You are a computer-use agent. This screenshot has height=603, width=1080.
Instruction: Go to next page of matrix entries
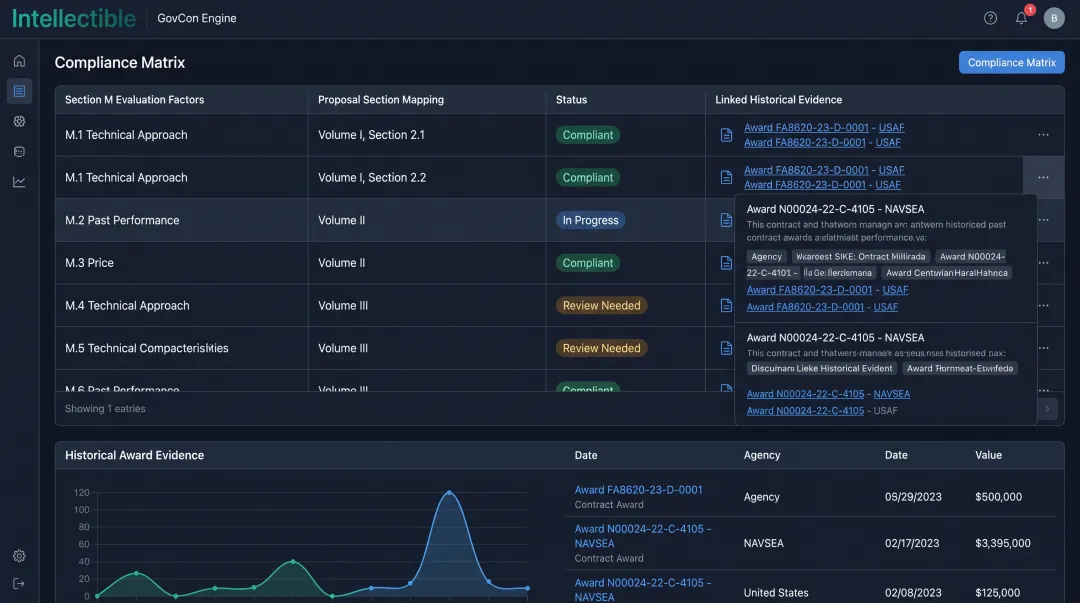(1047, 409)
